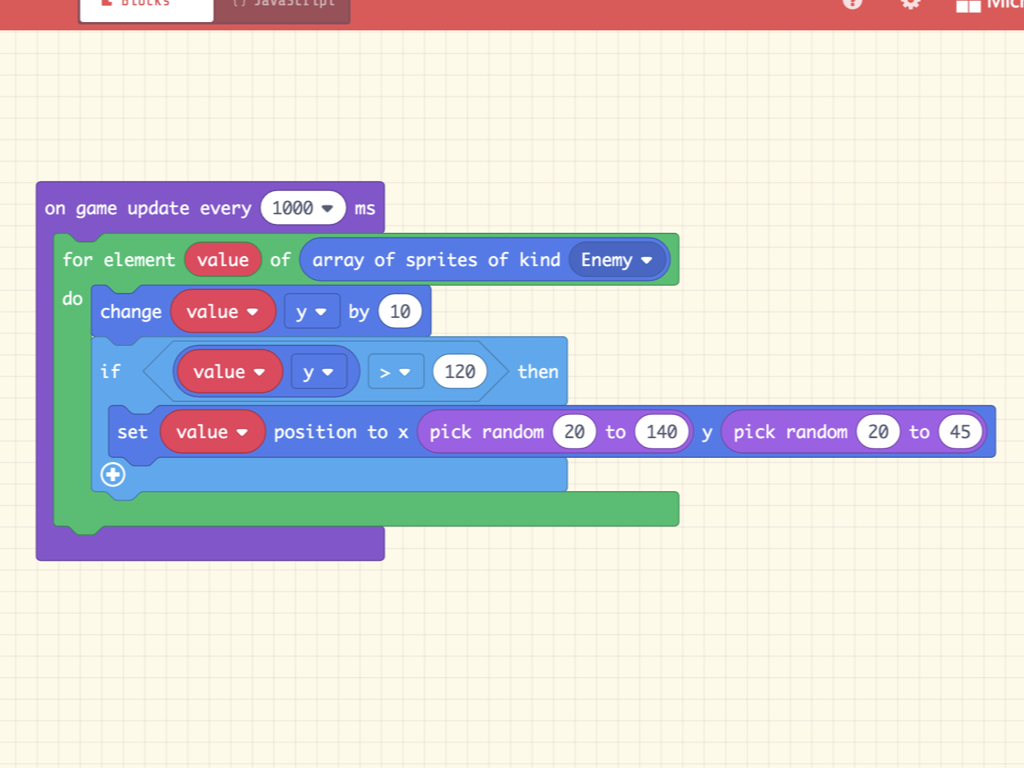Edit x pick random minimum 20 field

pos(574,432)
